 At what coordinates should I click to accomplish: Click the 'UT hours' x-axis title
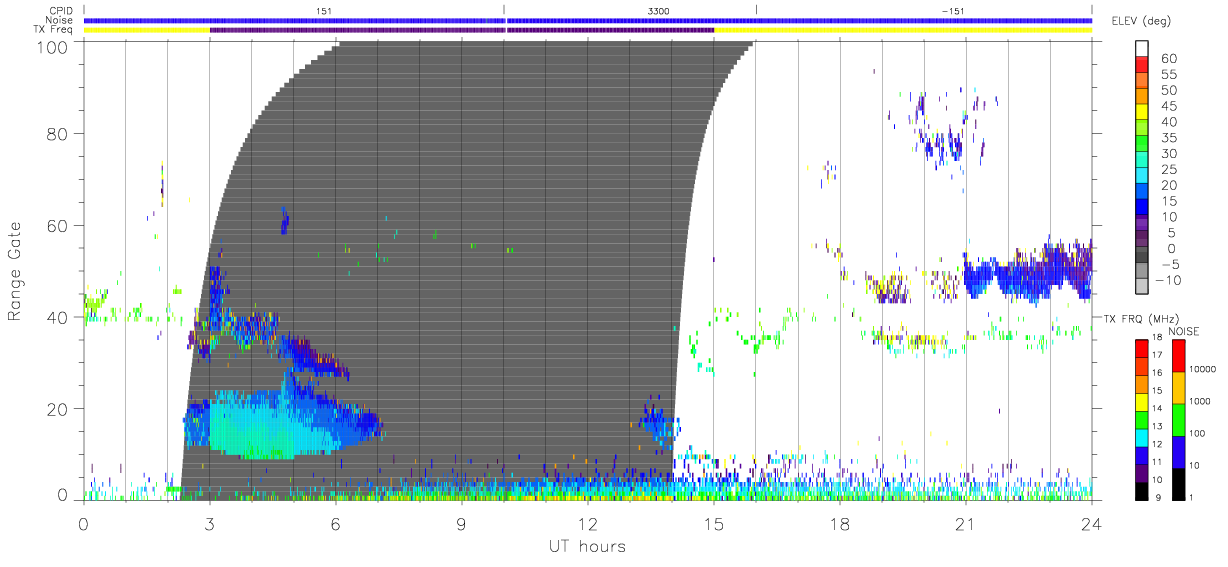[587, 546]
